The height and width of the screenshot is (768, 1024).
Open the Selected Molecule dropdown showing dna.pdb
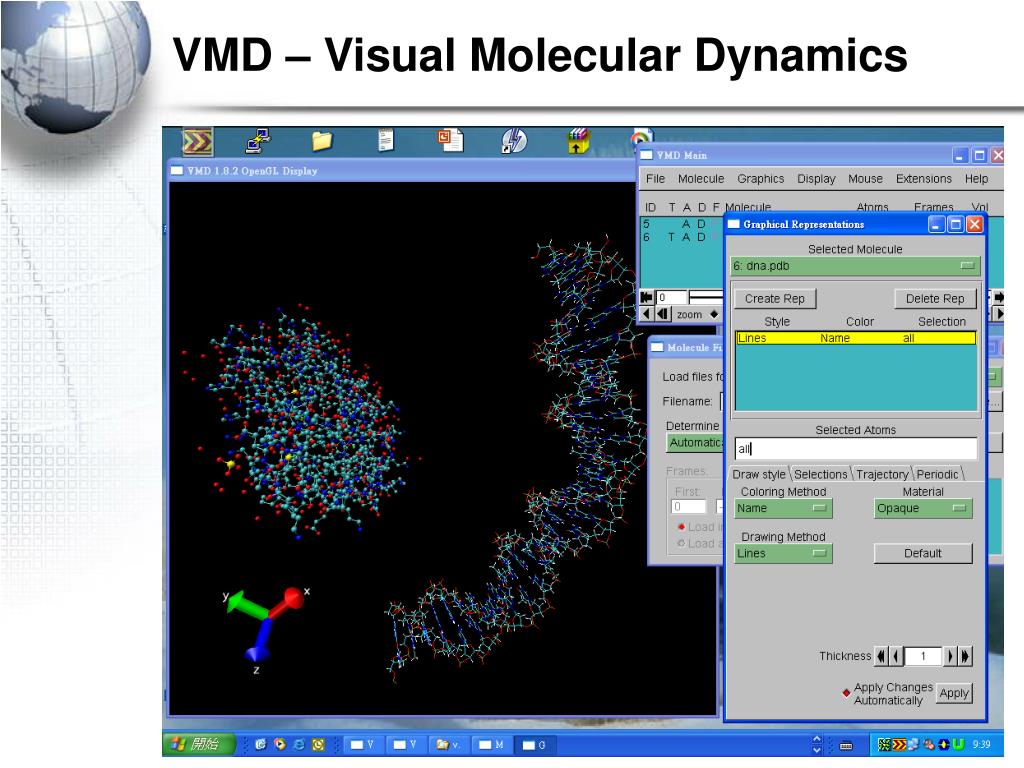tap(856, 266)
